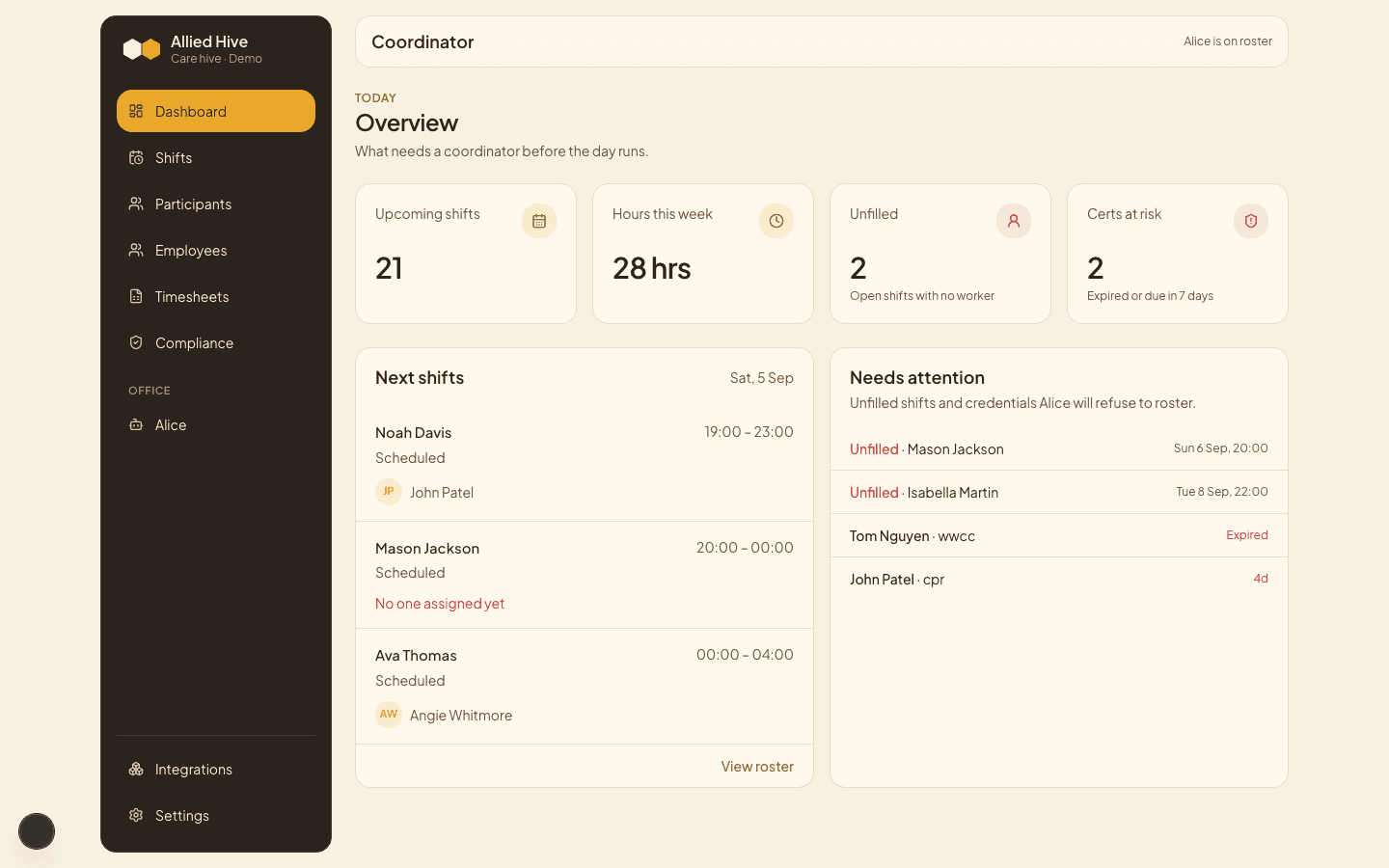The width and height of the screenshot is (1389, 868).
Task: Open the Ava Thomas 00:00 shift
Action: coord(585,686)
